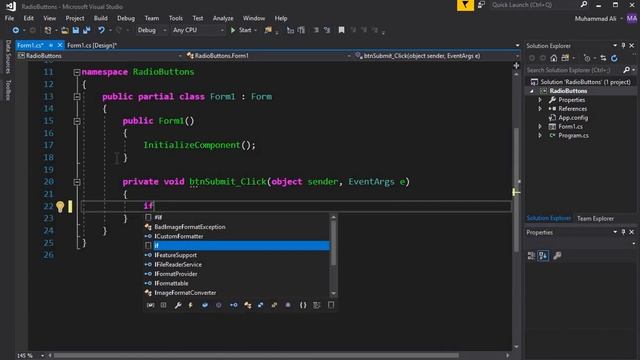Collapse the btnSubmit_Click method block
Image resolution: width=640 pixels, height=360 pixels.
[77, 182]
